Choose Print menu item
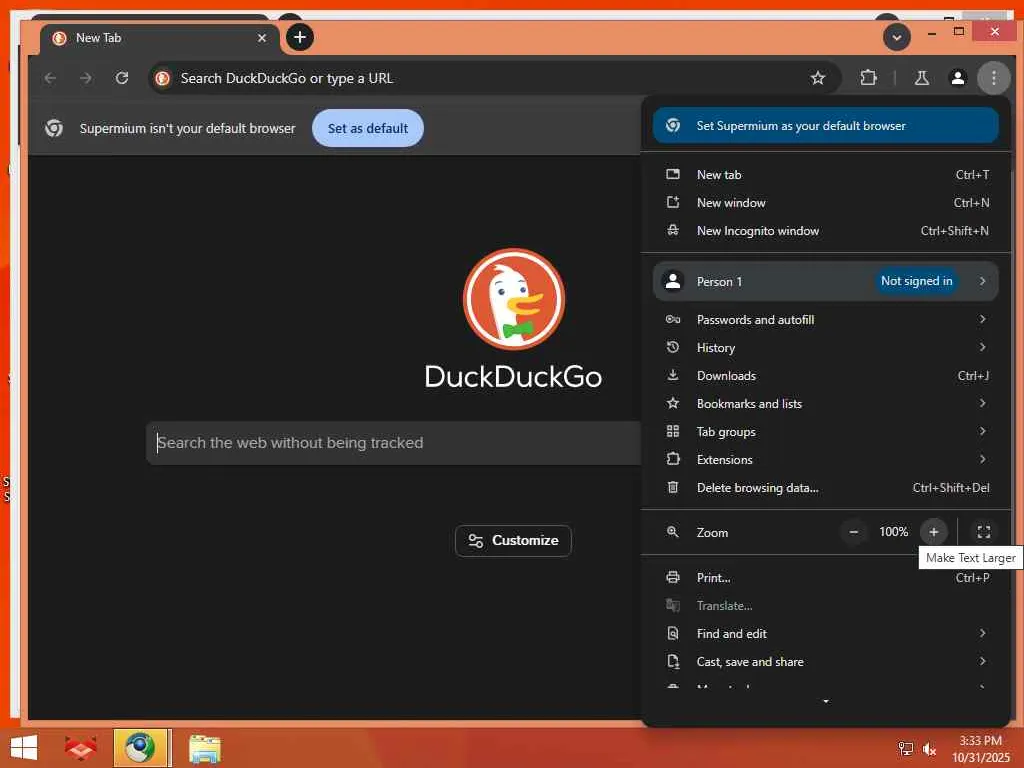The height and width of the screenshot is (768, 1024). (x=825, y=578)
